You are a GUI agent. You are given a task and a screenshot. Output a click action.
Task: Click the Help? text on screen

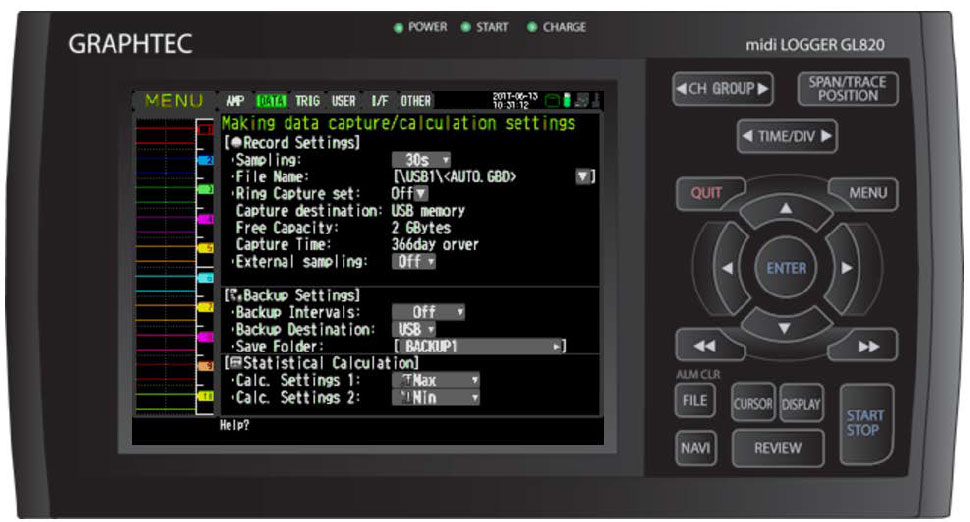(234, 426)
